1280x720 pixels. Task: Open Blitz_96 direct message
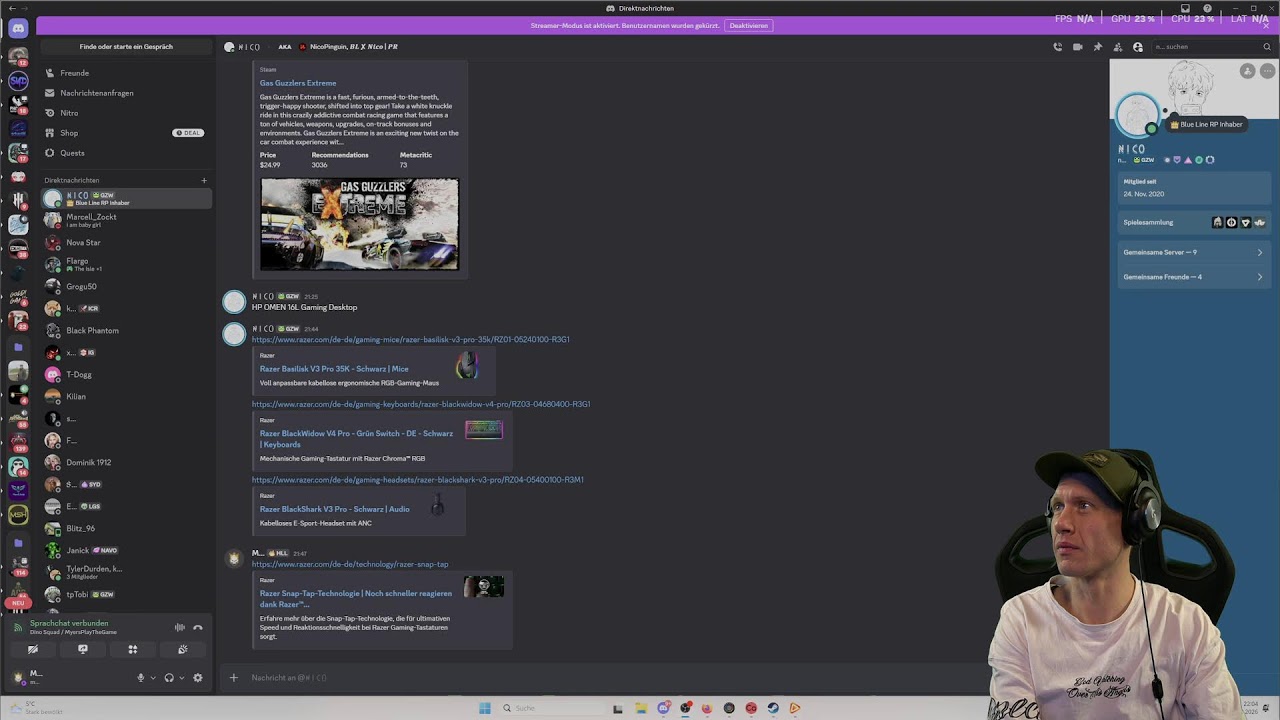tap(126, 528)
